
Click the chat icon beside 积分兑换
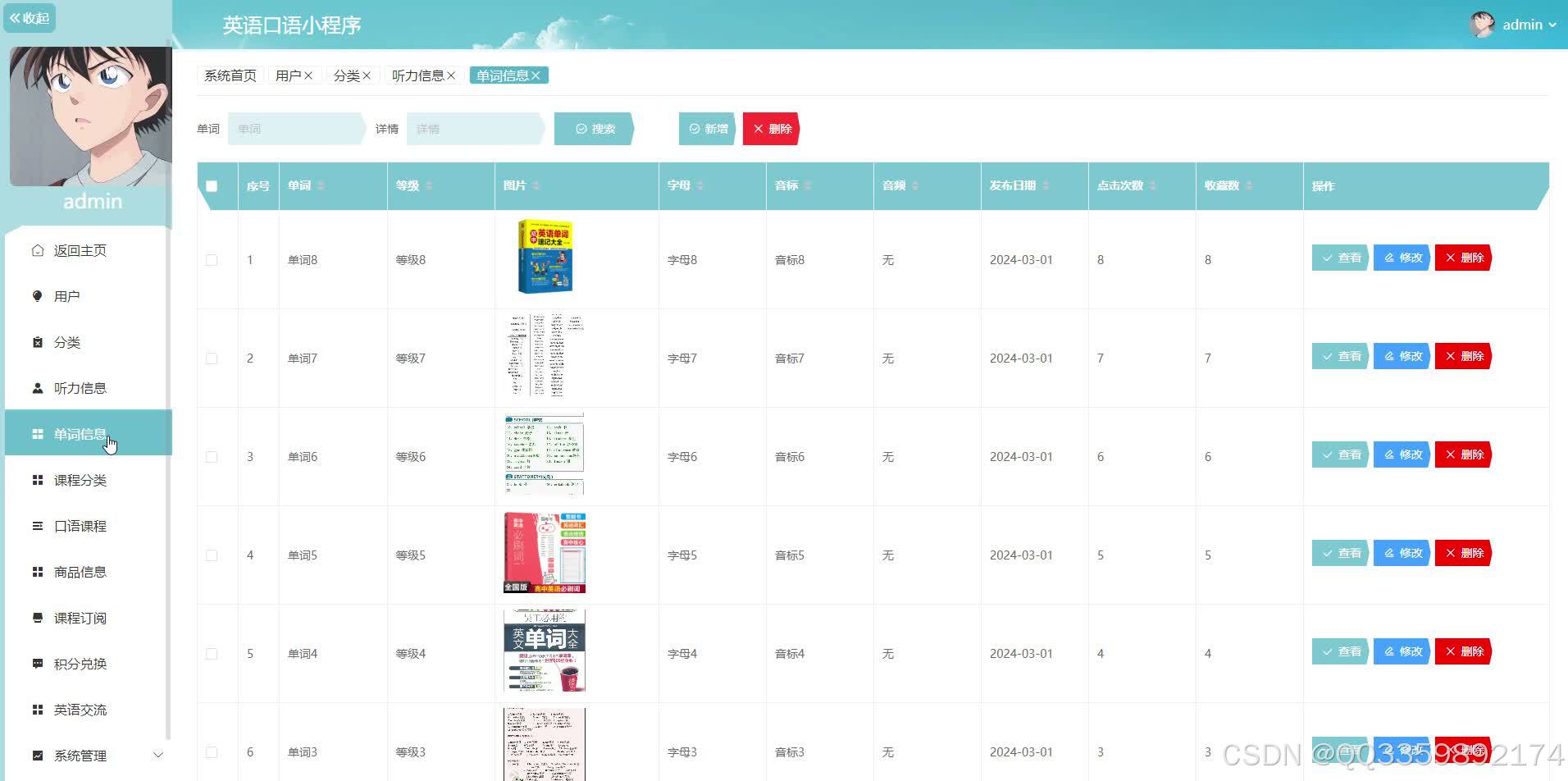pyautogui.click(x=37, y=664)
